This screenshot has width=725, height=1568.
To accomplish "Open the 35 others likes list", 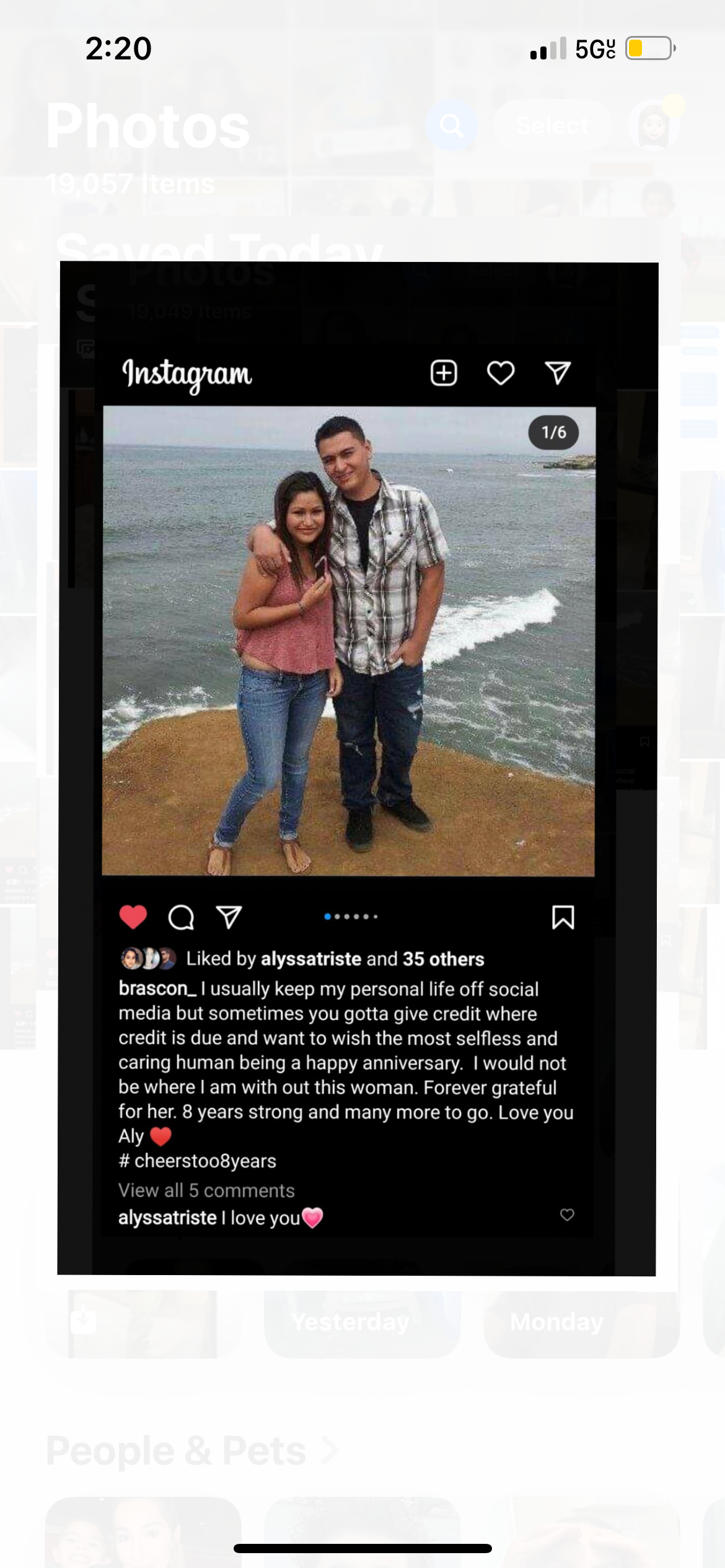I will tap(444, 959).
